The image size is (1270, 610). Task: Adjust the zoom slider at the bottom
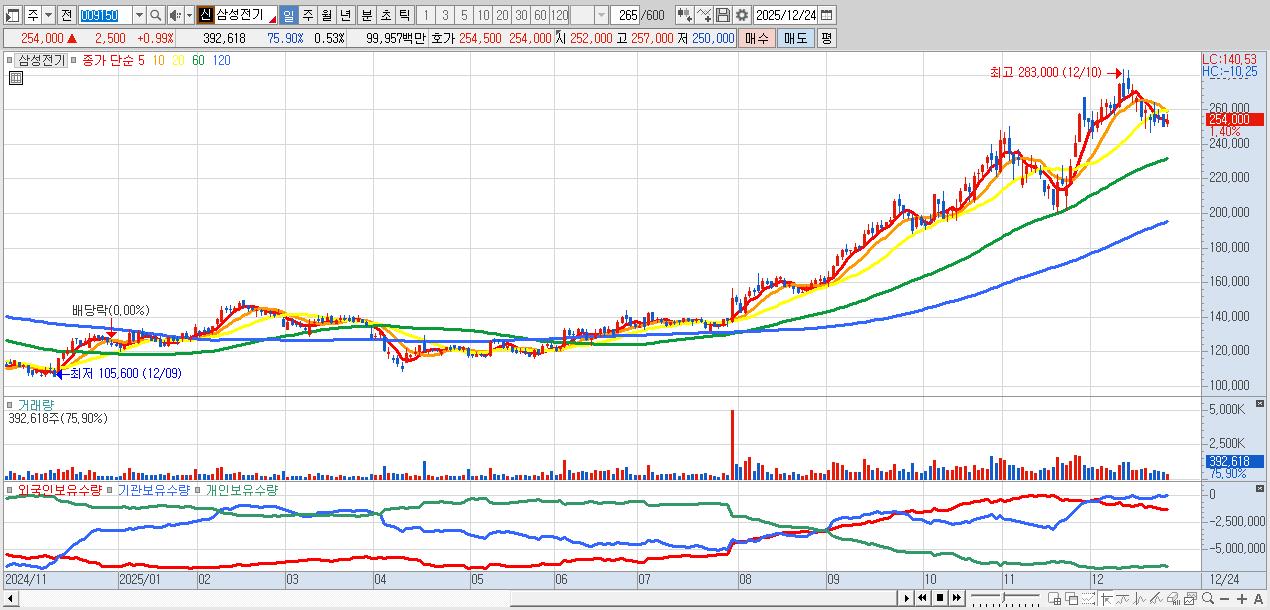(x=1003, y=598)
